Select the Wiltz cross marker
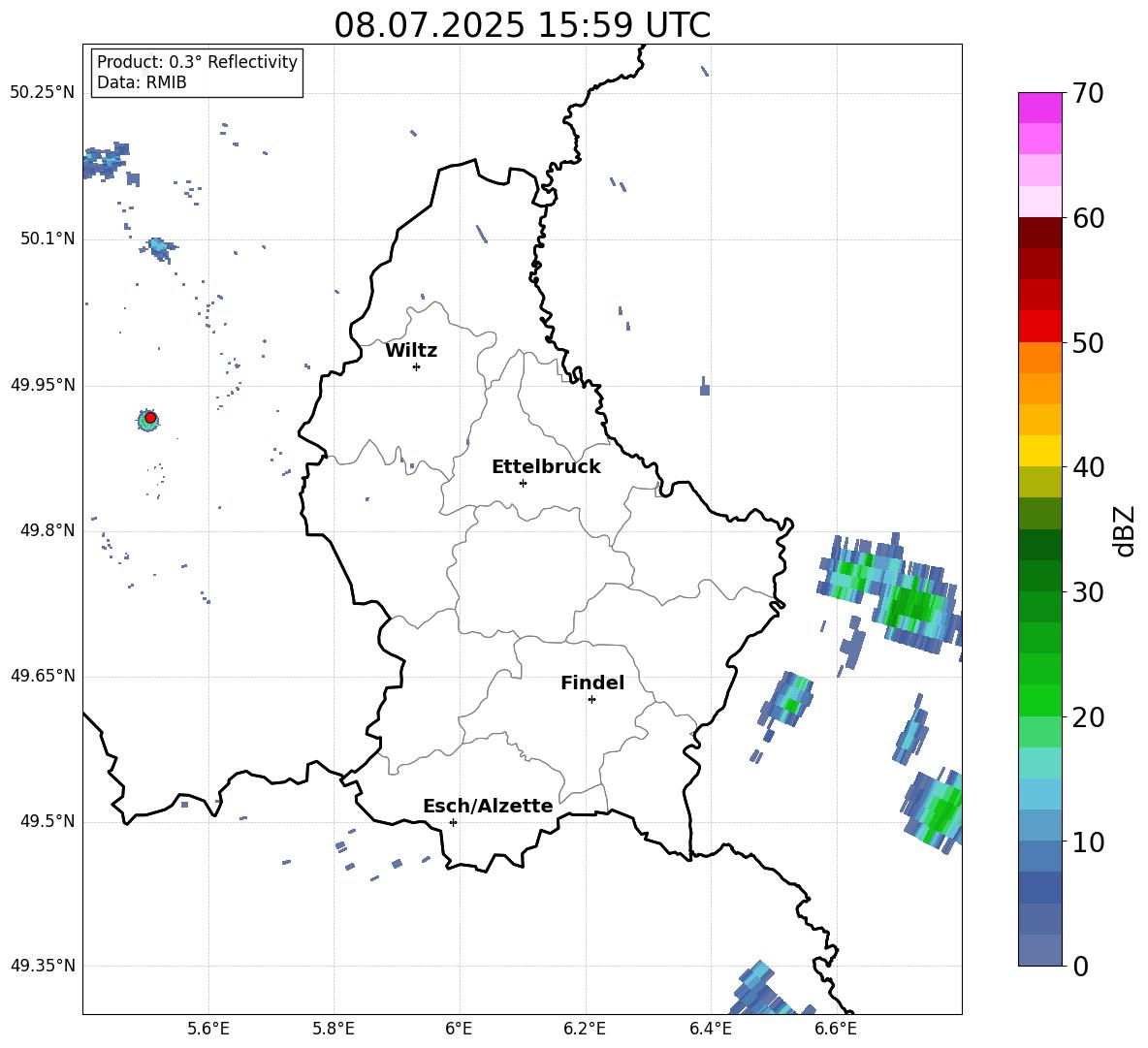The height and width of the screenshot is (1048, 1148). click(x=417, y=366)
